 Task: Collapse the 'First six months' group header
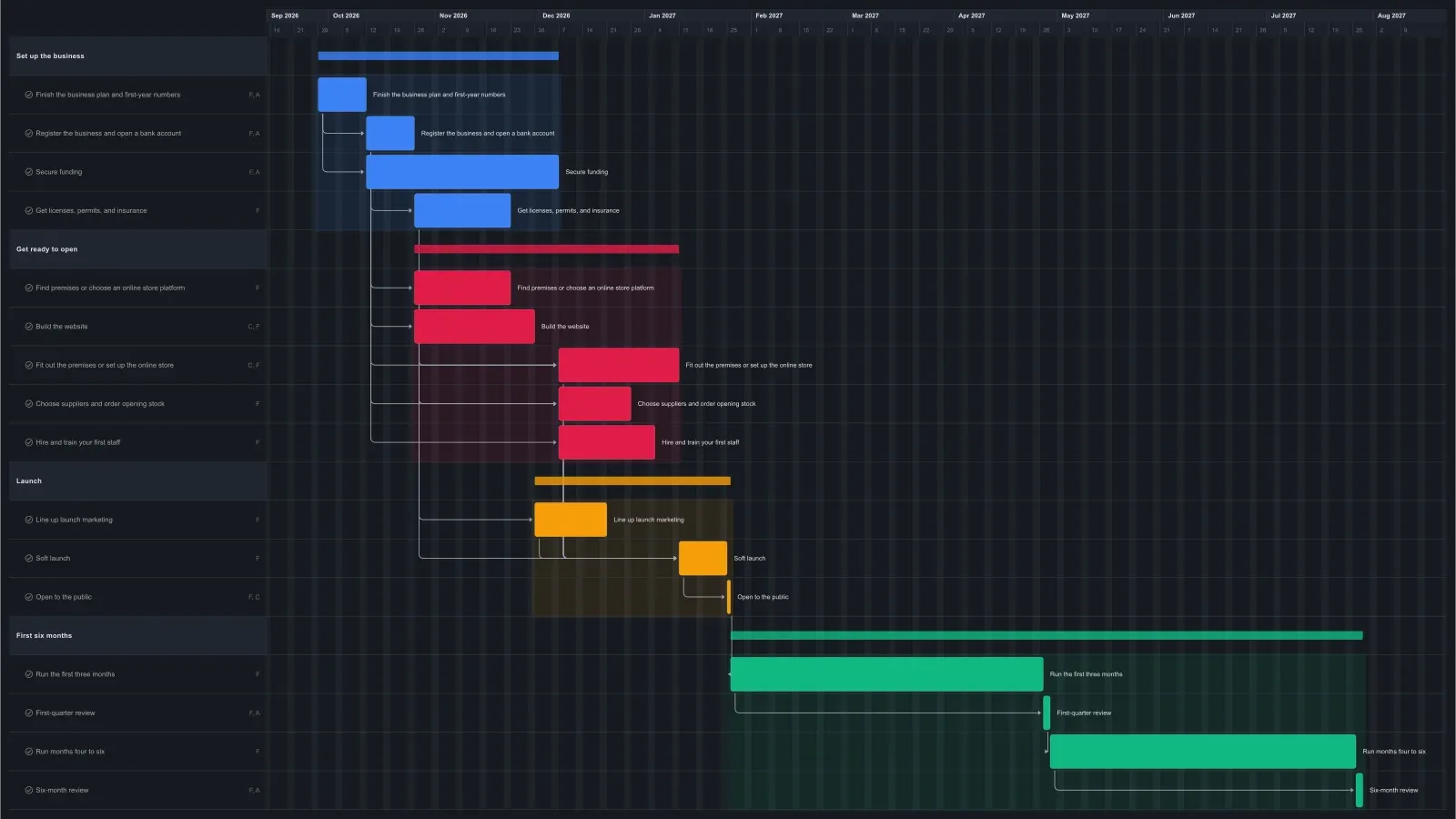(138, 636)
